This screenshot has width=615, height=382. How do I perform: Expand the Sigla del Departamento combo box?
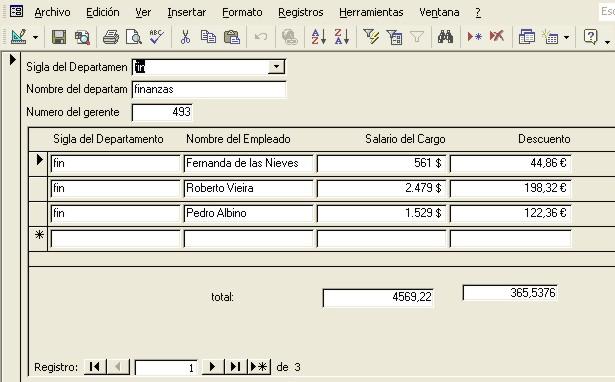277,67
